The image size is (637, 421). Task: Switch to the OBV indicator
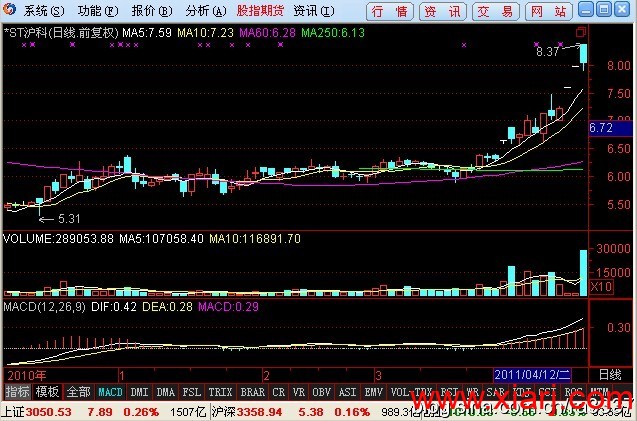(x=322, y=392)
